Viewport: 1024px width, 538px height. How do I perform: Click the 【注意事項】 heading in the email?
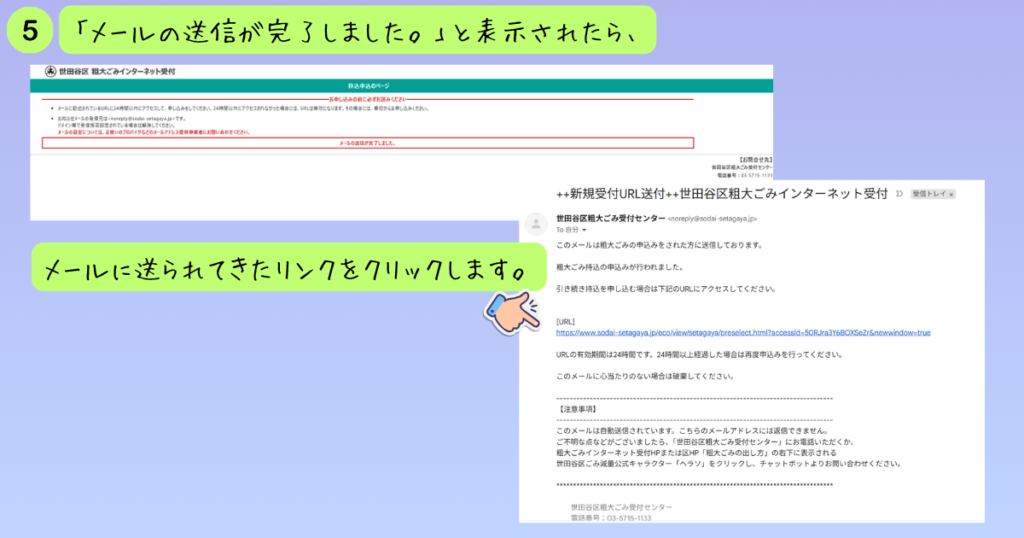(577, 409)
